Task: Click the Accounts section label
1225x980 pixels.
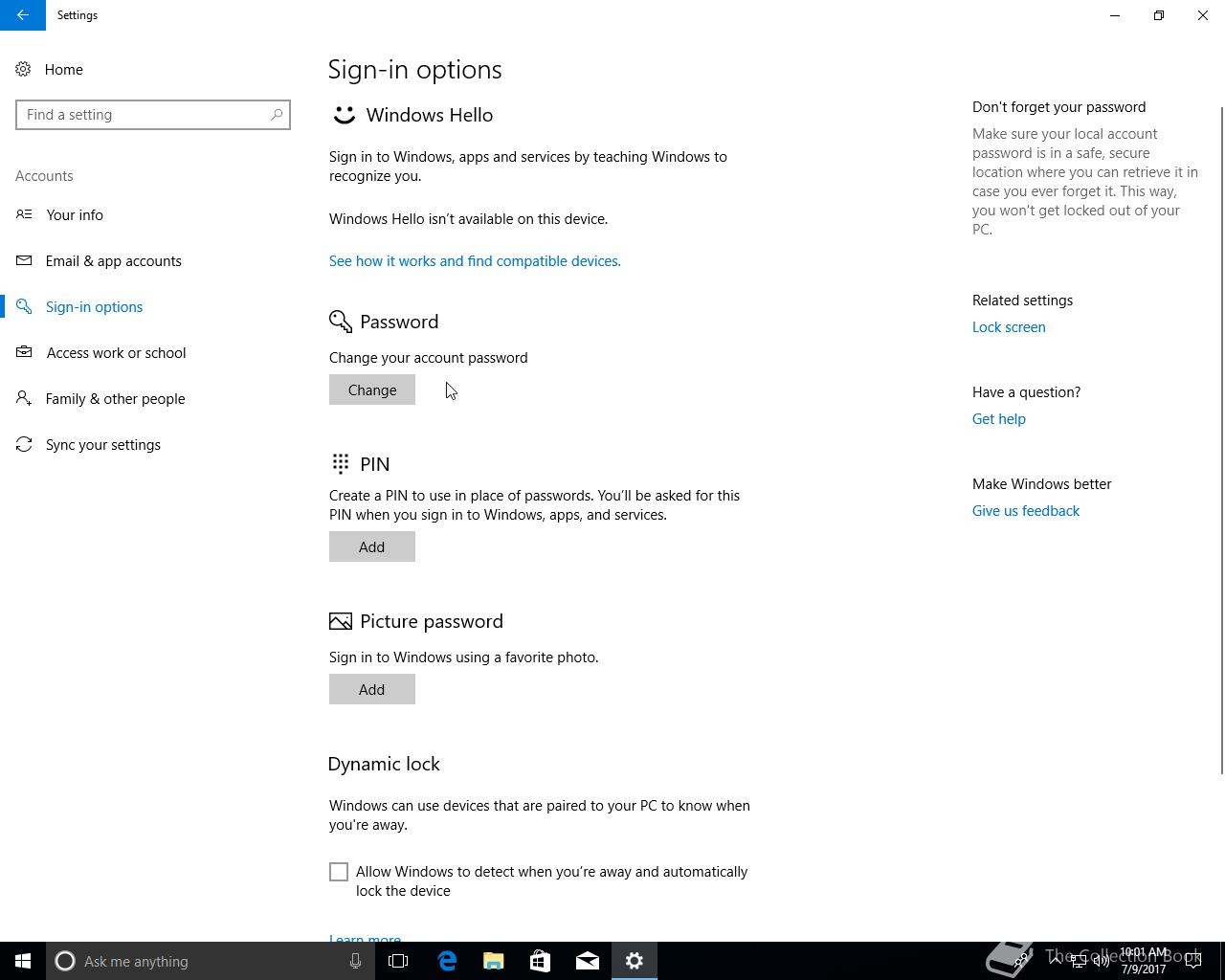Action: [44, 176]
